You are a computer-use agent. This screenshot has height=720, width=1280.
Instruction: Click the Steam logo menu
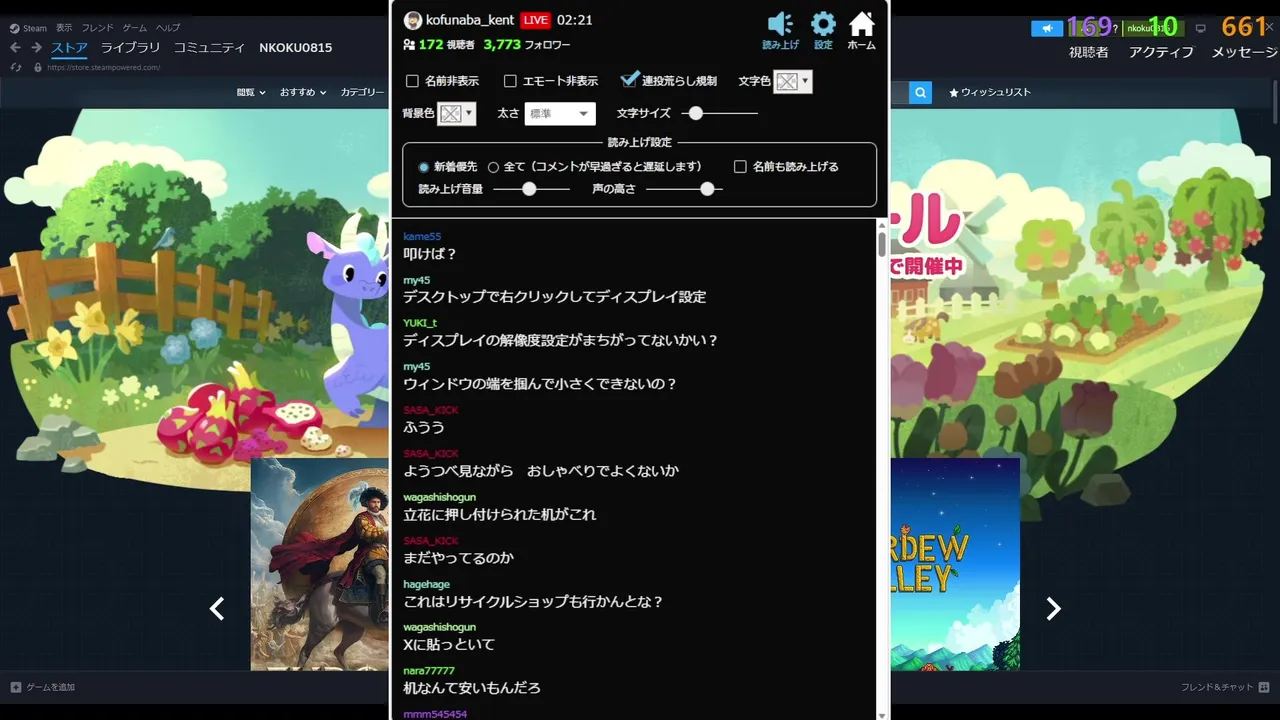27,28
